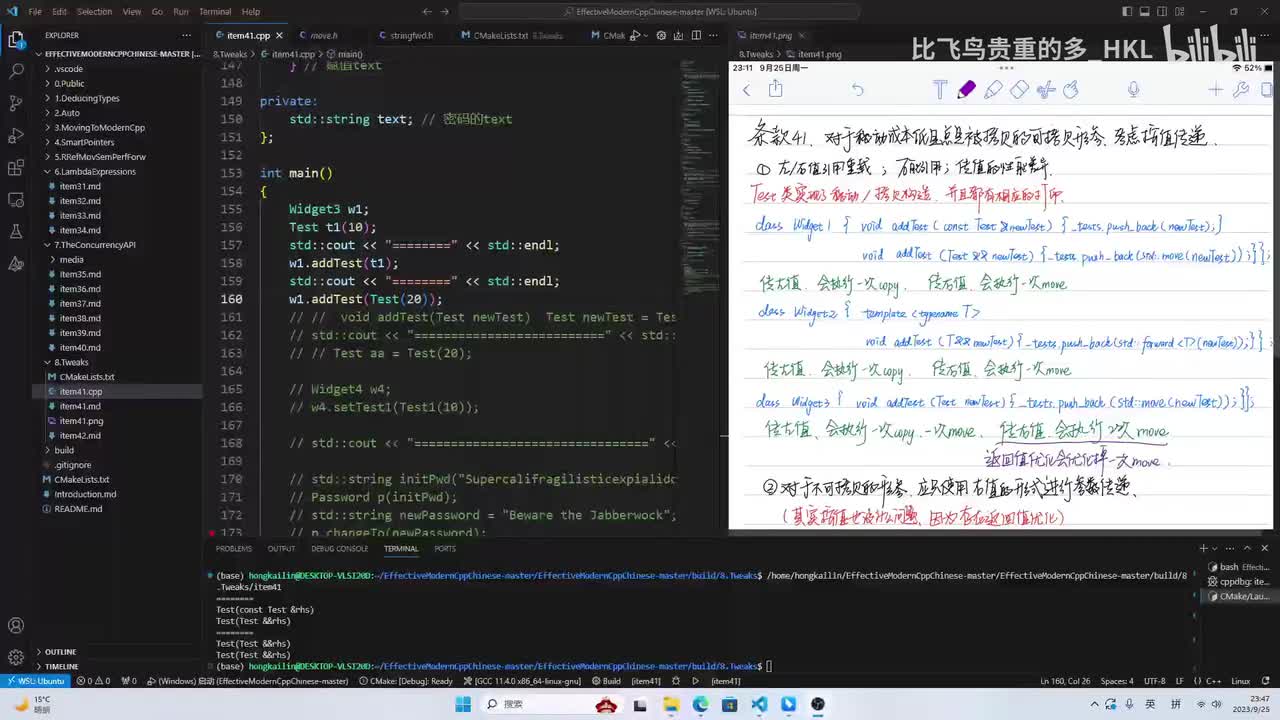The height and width of the screenshot is (720, 1280).
Task: Expand the TIMELINE section
Action: 61,666
